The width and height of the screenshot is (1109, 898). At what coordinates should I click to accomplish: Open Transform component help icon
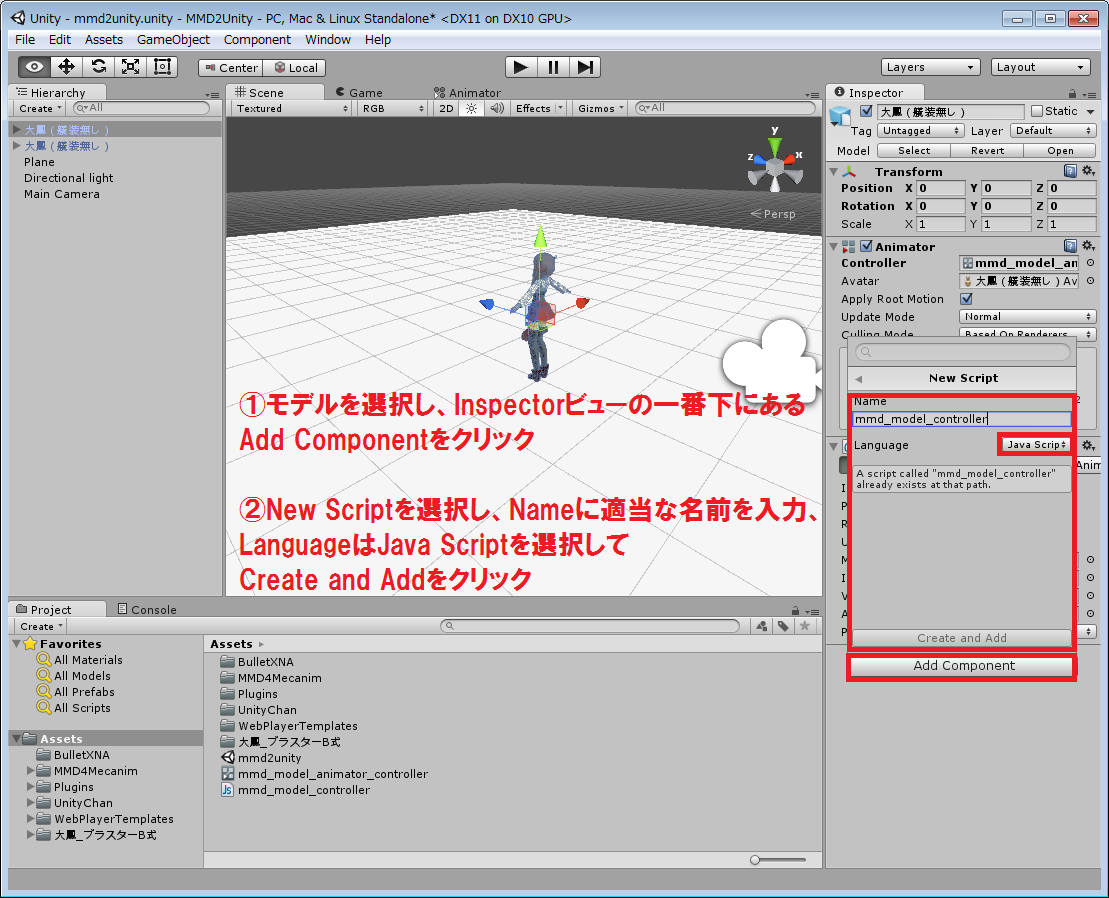(1070, 170)
